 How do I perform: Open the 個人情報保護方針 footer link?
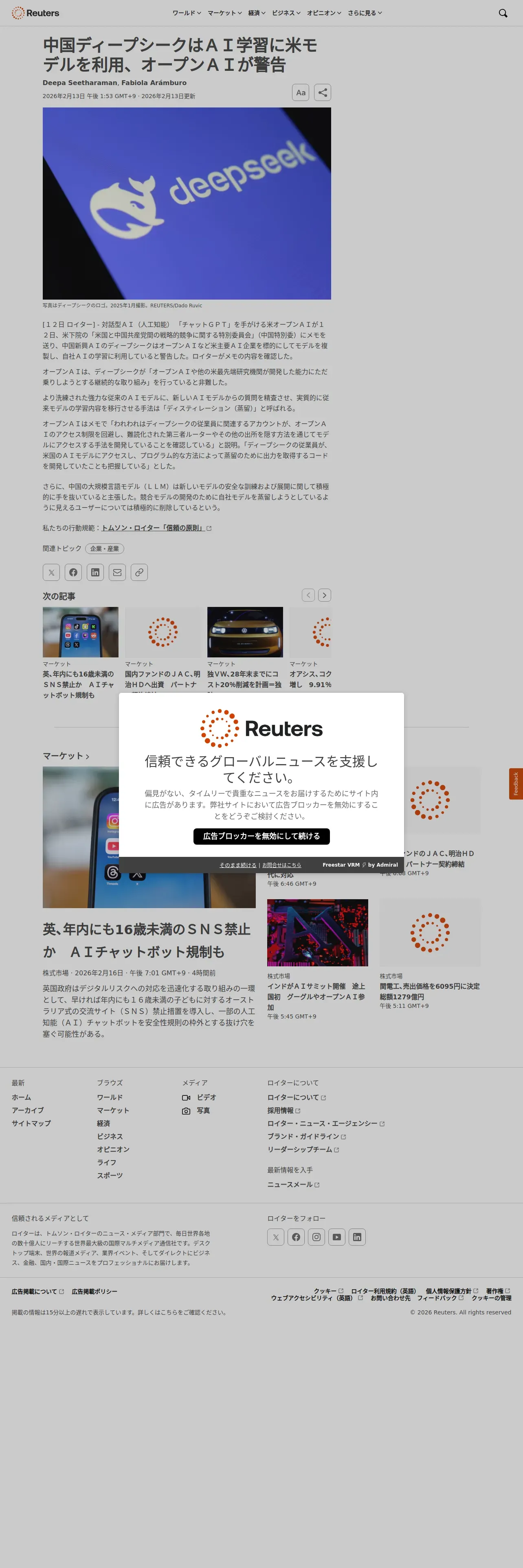coord(452,1291)
